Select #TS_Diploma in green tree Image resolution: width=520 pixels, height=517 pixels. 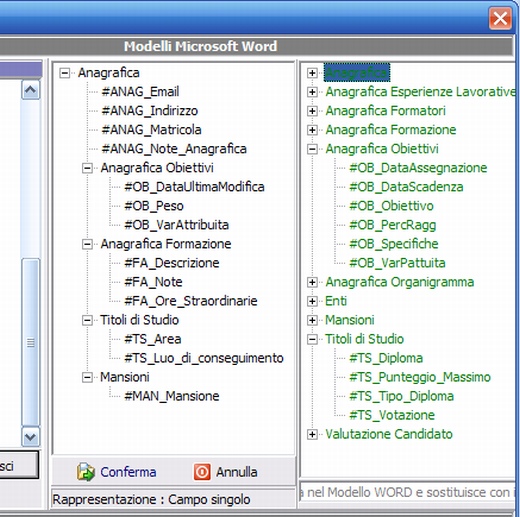[x=386, y=358]
